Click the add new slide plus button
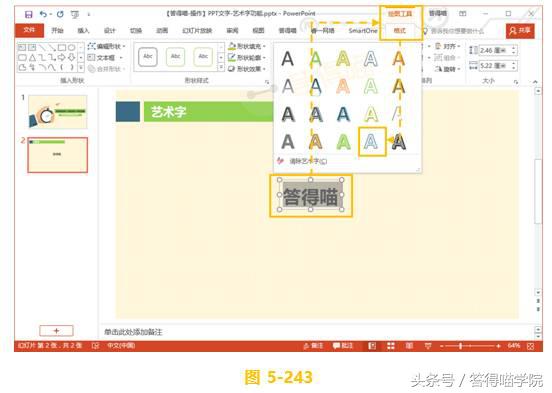This screenshot has width=552, height=393. 56,331
